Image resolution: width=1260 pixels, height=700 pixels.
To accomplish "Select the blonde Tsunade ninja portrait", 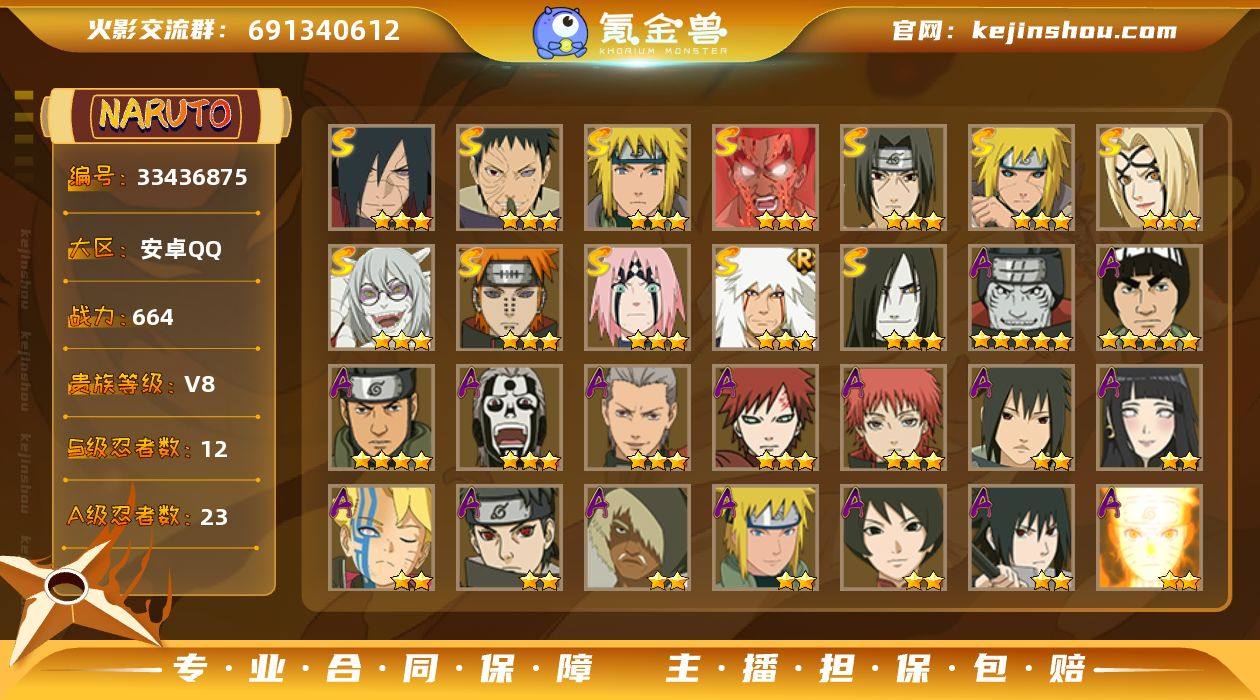I will [1149, 178].
